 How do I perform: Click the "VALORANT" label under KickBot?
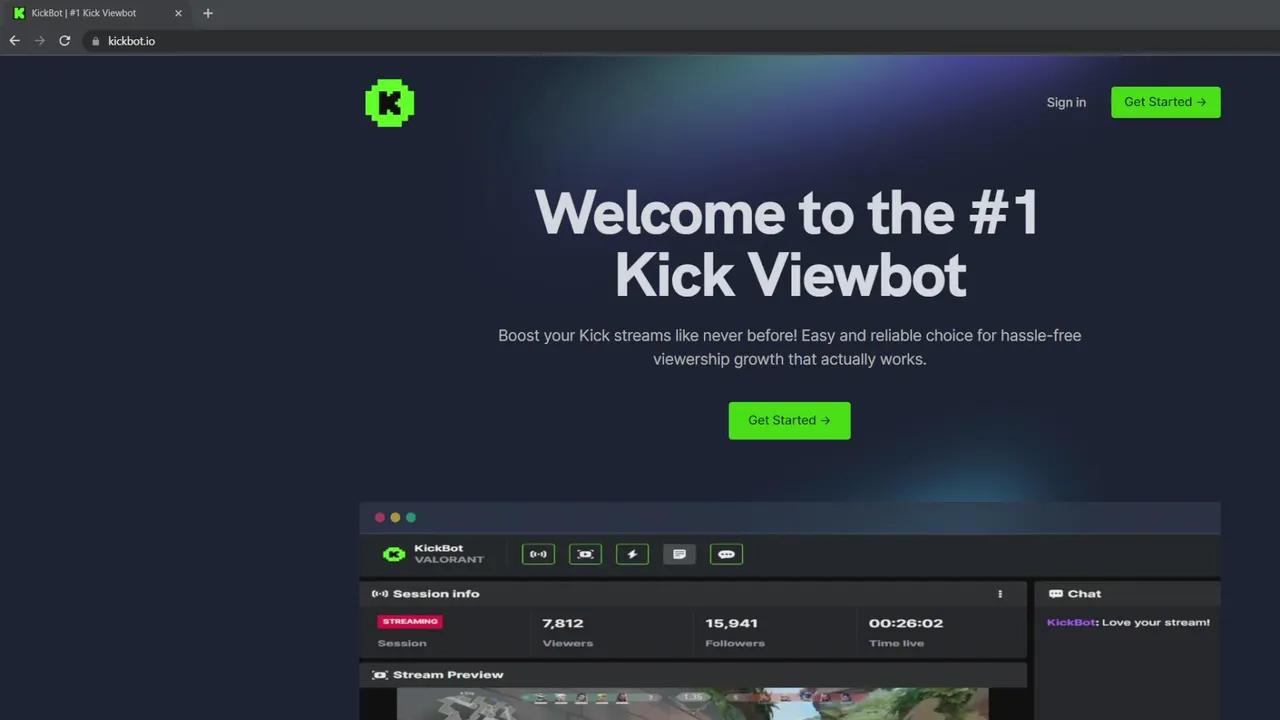449,560
